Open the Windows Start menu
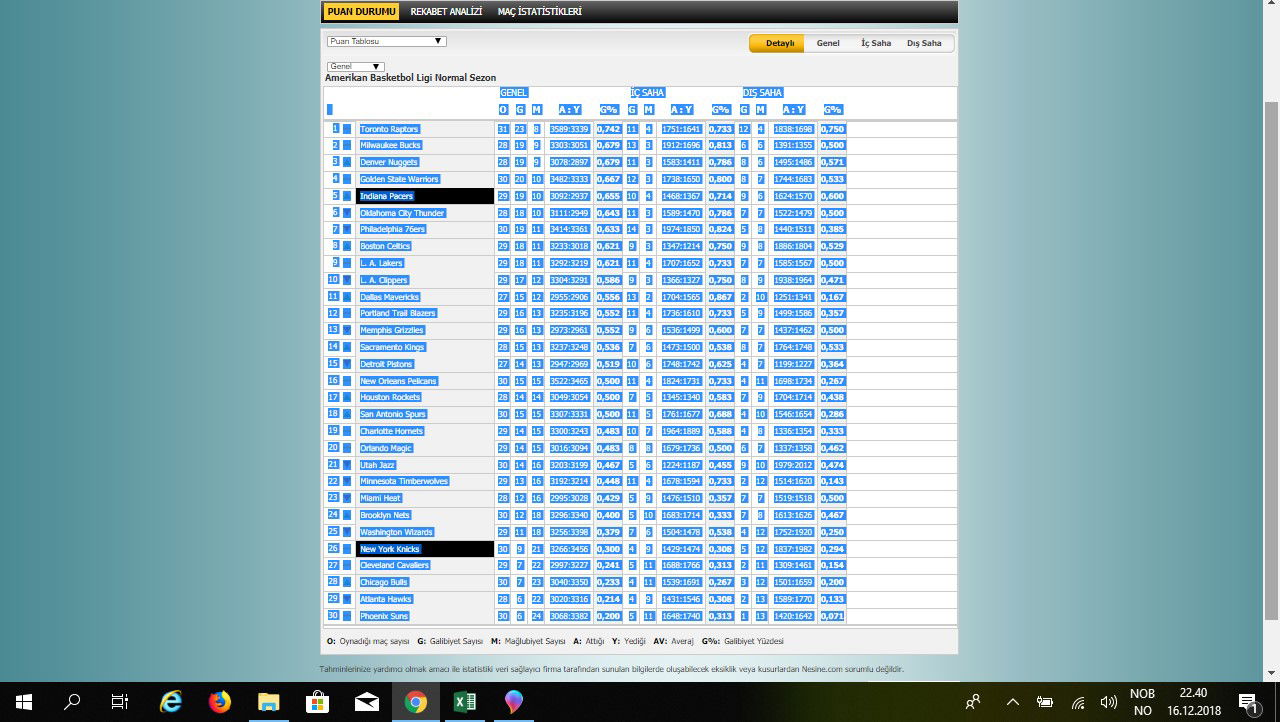The width and height of the screenshot is (1280, 722). click(23, 702)
